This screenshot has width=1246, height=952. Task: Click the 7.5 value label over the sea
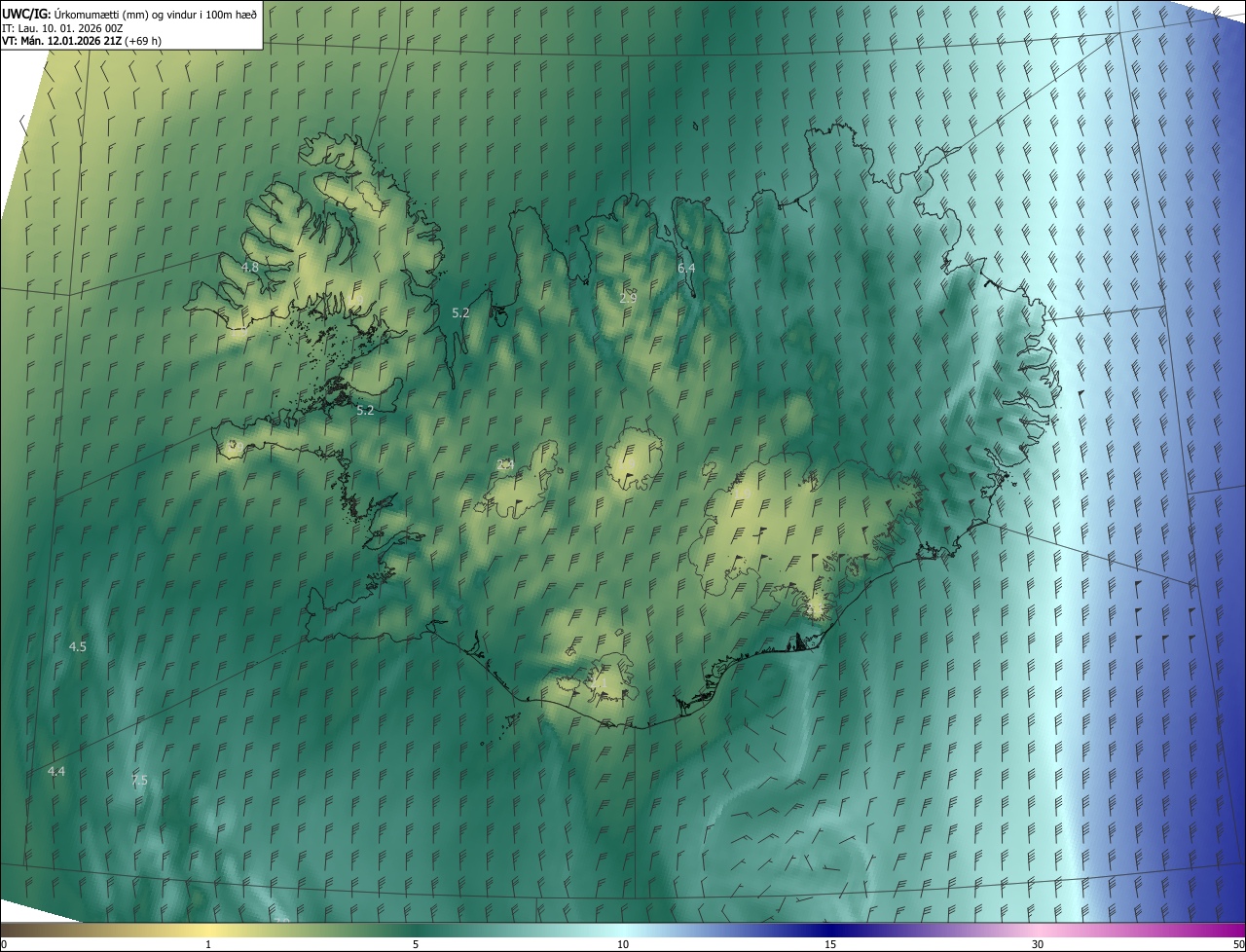(x=139, y=781)
